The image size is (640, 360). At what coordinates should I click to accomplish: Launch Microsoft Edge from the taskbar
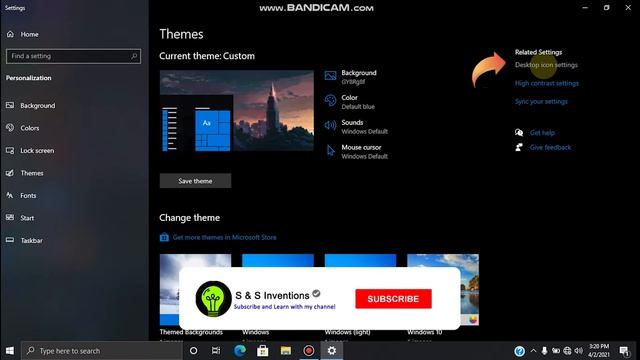click(240, 351)
